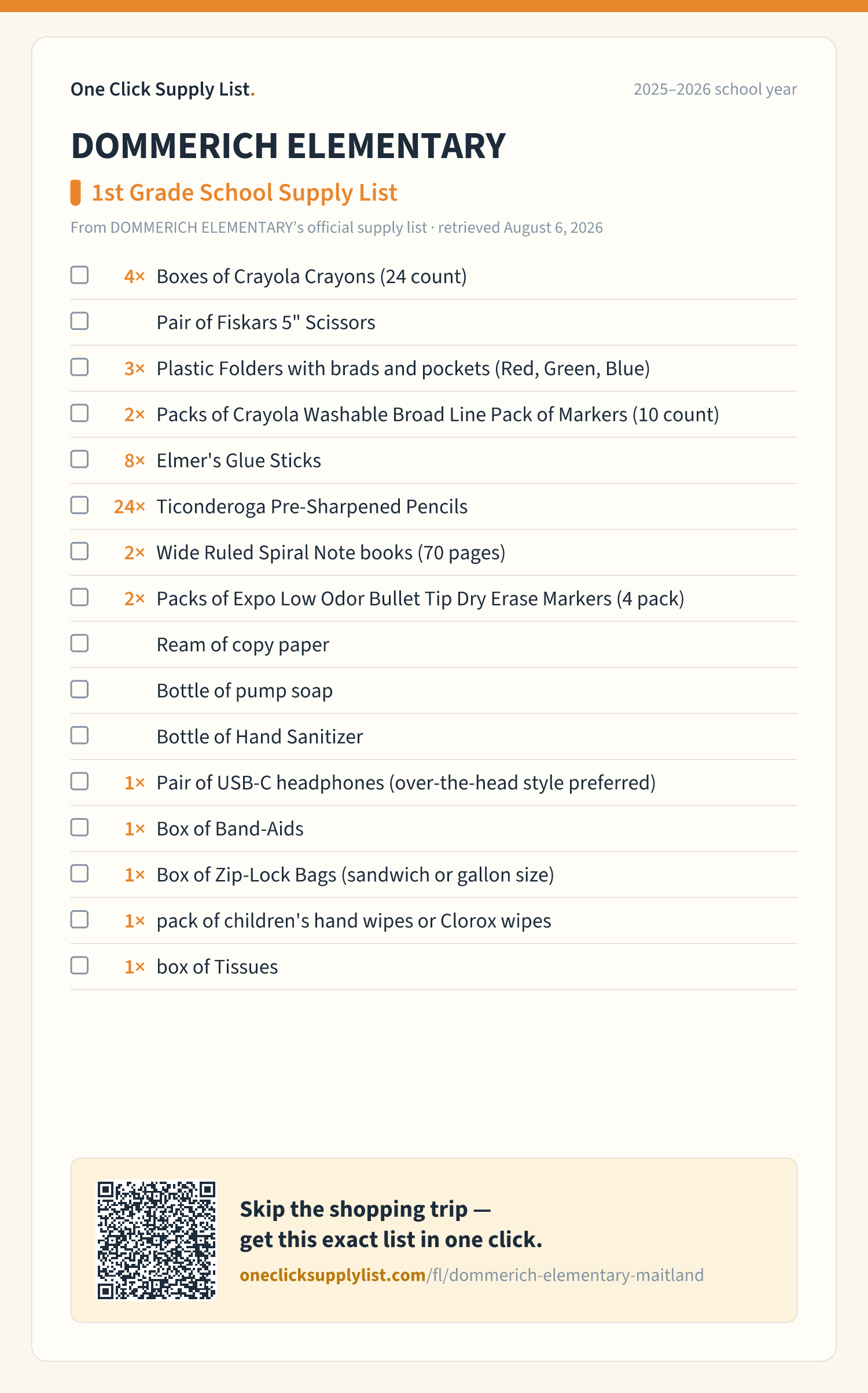This screenshot has height=1393, width=868.
Task: Open the oneclicksupplylist.com Dommerich link
Action: [x=472, y=1275]
